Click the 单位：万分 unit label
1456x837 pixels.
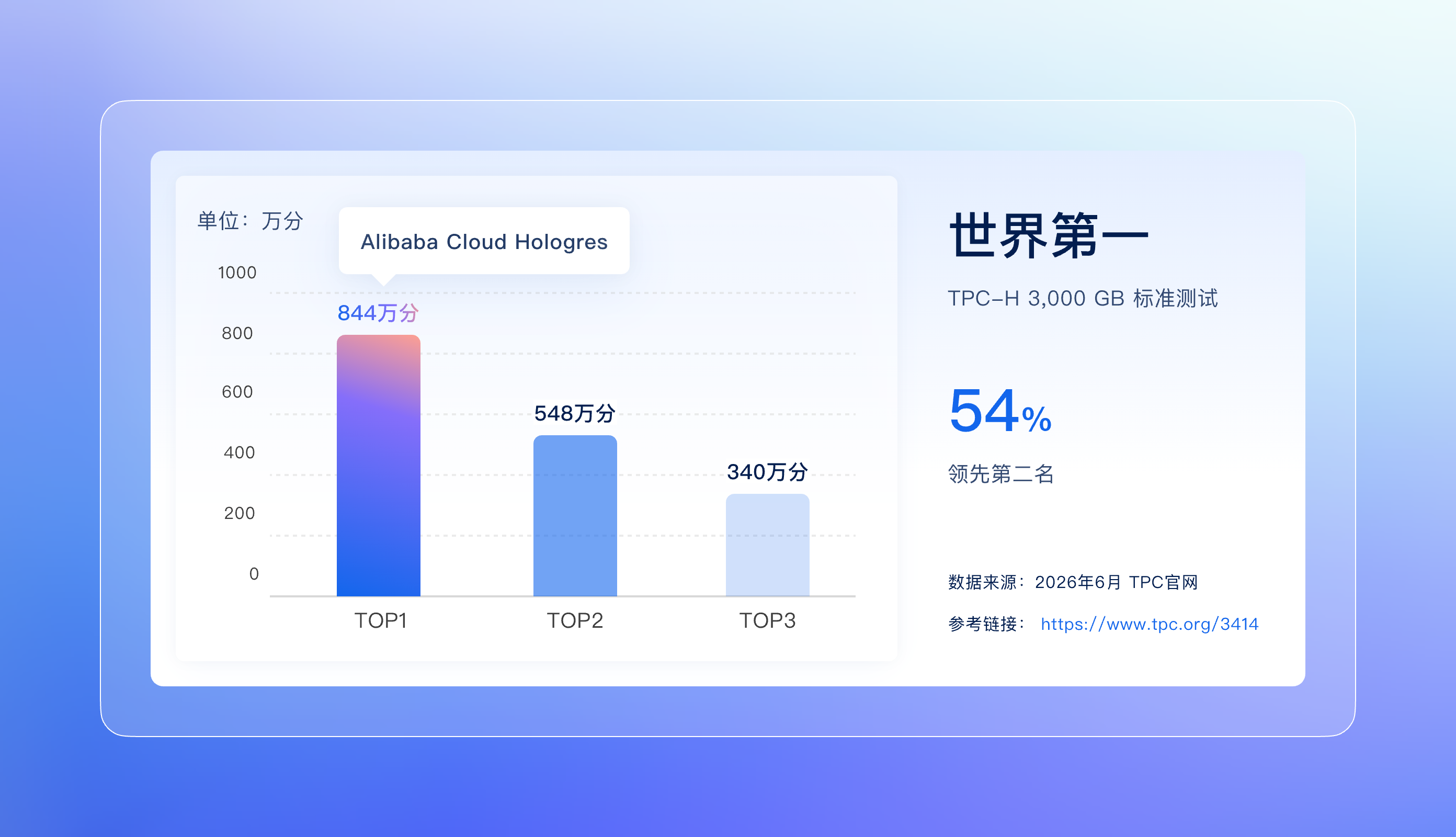tap(250, 221)
